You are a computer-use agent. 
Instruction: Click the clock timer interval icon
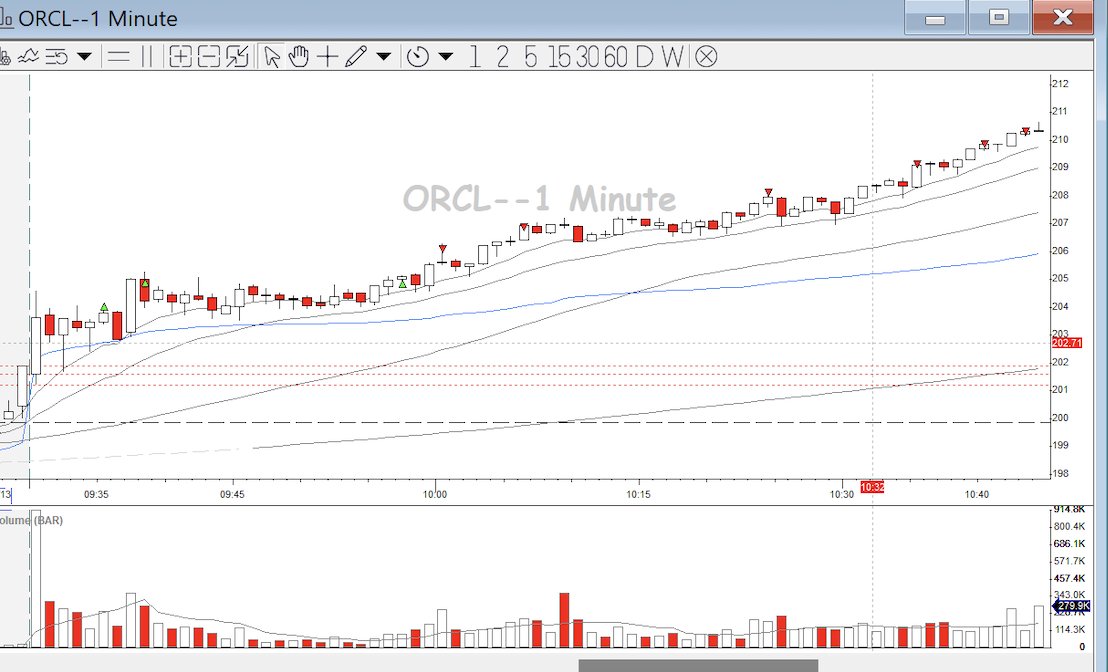(x=418, y=56)
